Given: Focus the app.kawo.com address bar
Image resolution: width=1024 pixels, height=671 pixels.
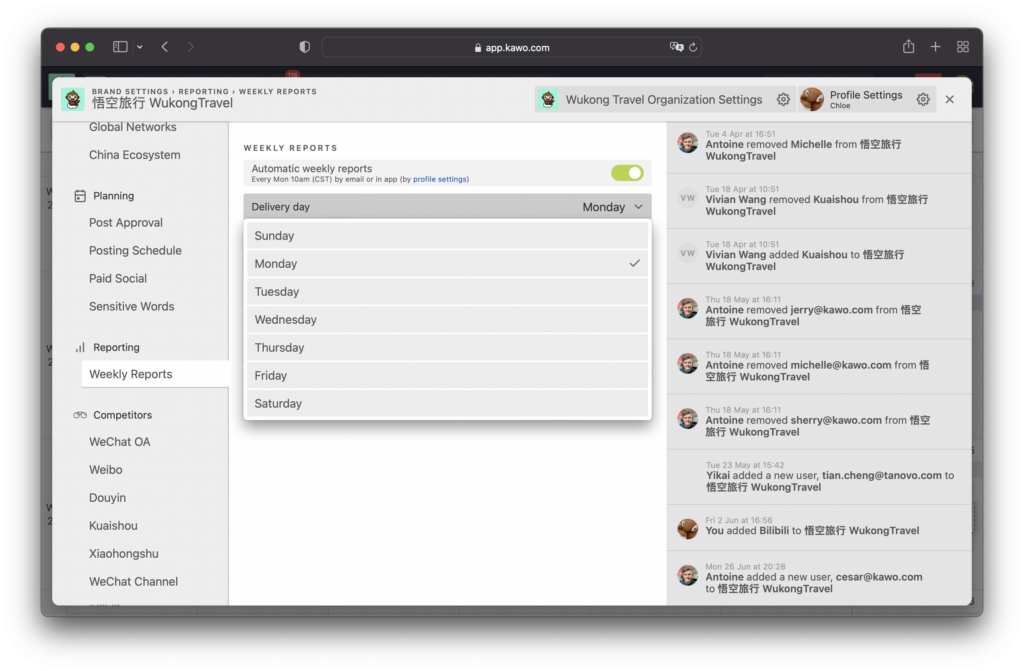Looking at the screenshot, I should pos(512,47).
